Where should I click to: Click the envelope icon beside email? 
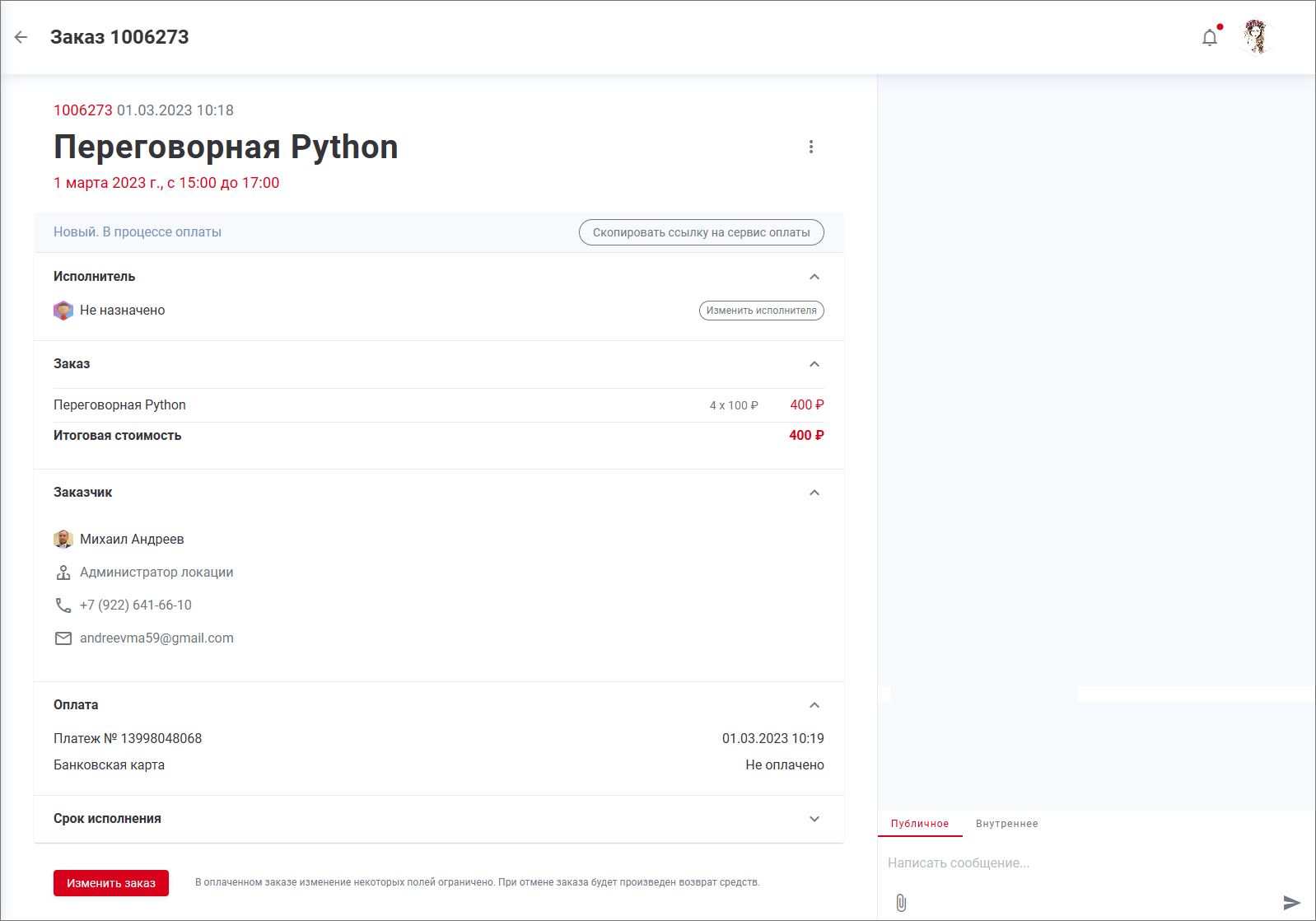tap(63, 638)
